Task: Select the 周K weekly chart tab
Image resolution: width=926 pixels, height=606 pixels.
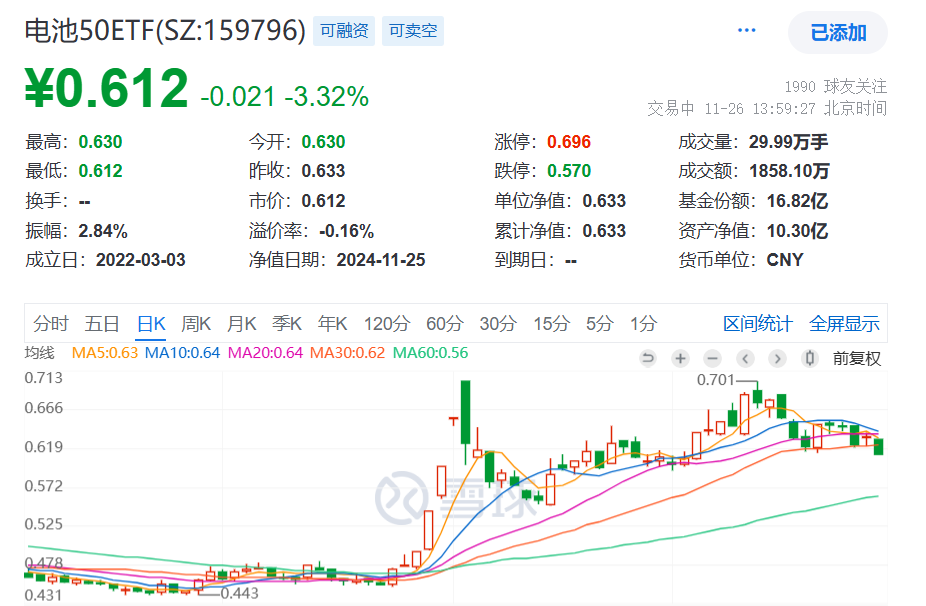Action: 196,324
